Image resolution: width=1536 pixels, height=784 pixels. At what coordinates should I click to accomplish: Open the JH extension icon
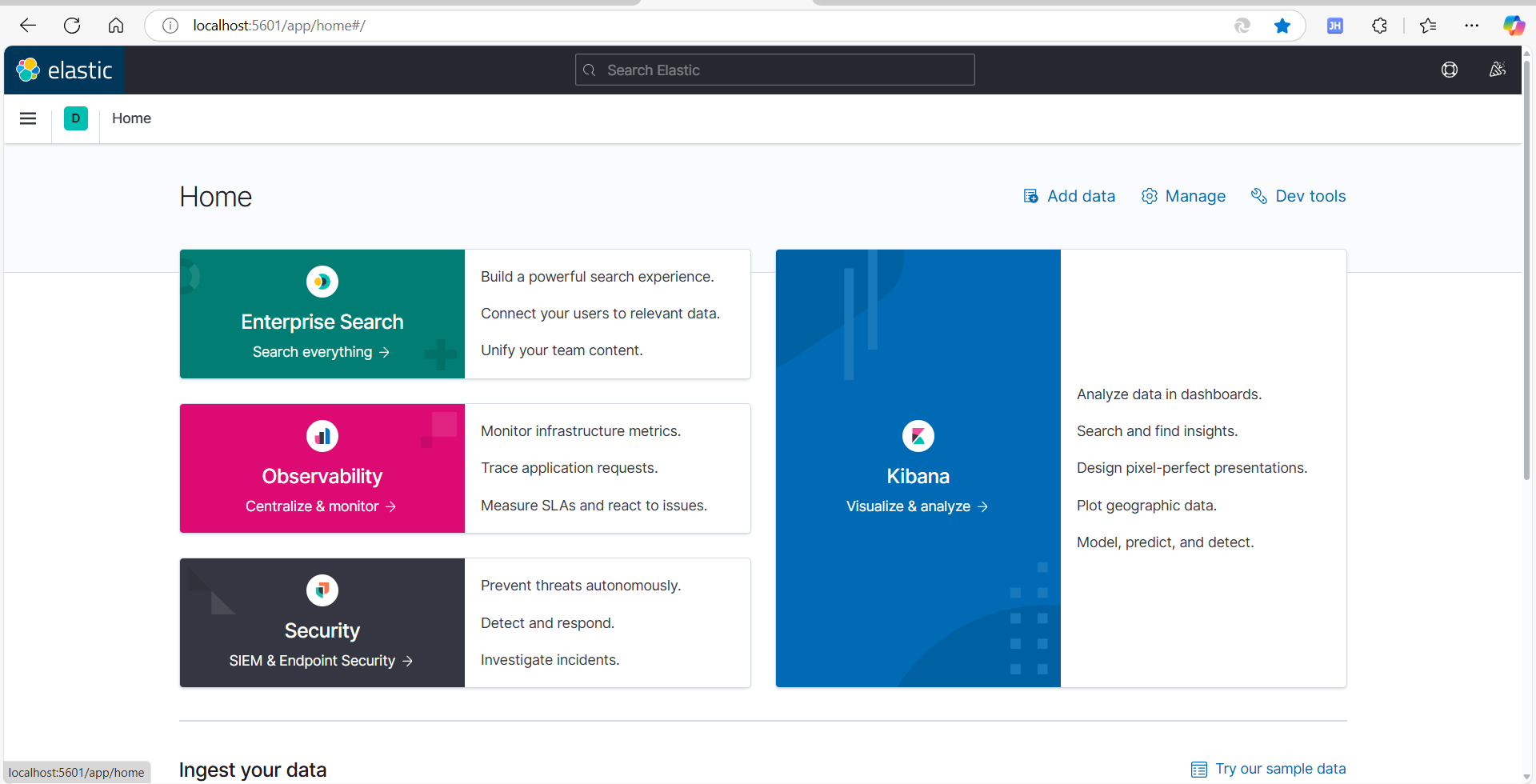coord(1335,26)
